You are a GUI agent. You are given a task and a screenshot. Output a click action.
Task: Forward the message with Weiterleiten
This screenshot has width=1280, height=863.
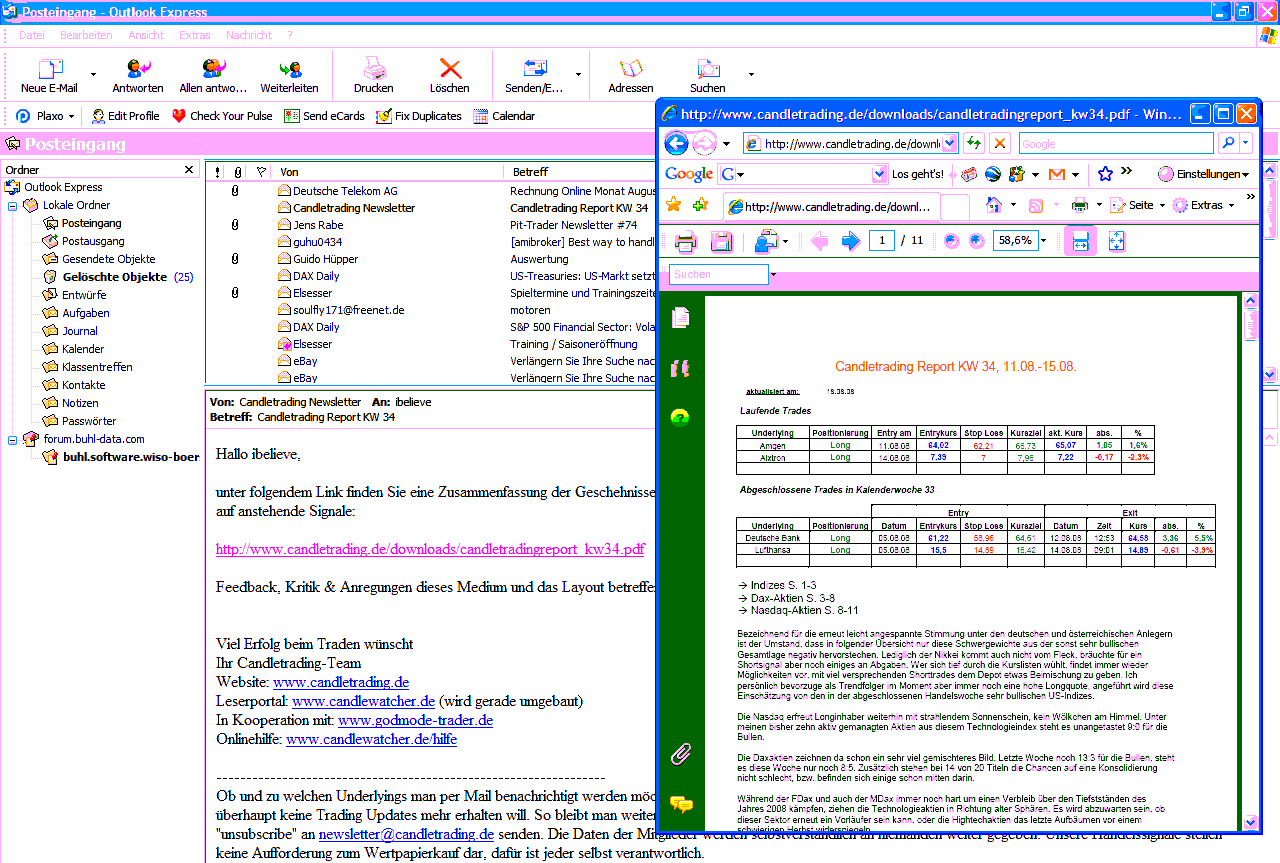coord(289,76)
